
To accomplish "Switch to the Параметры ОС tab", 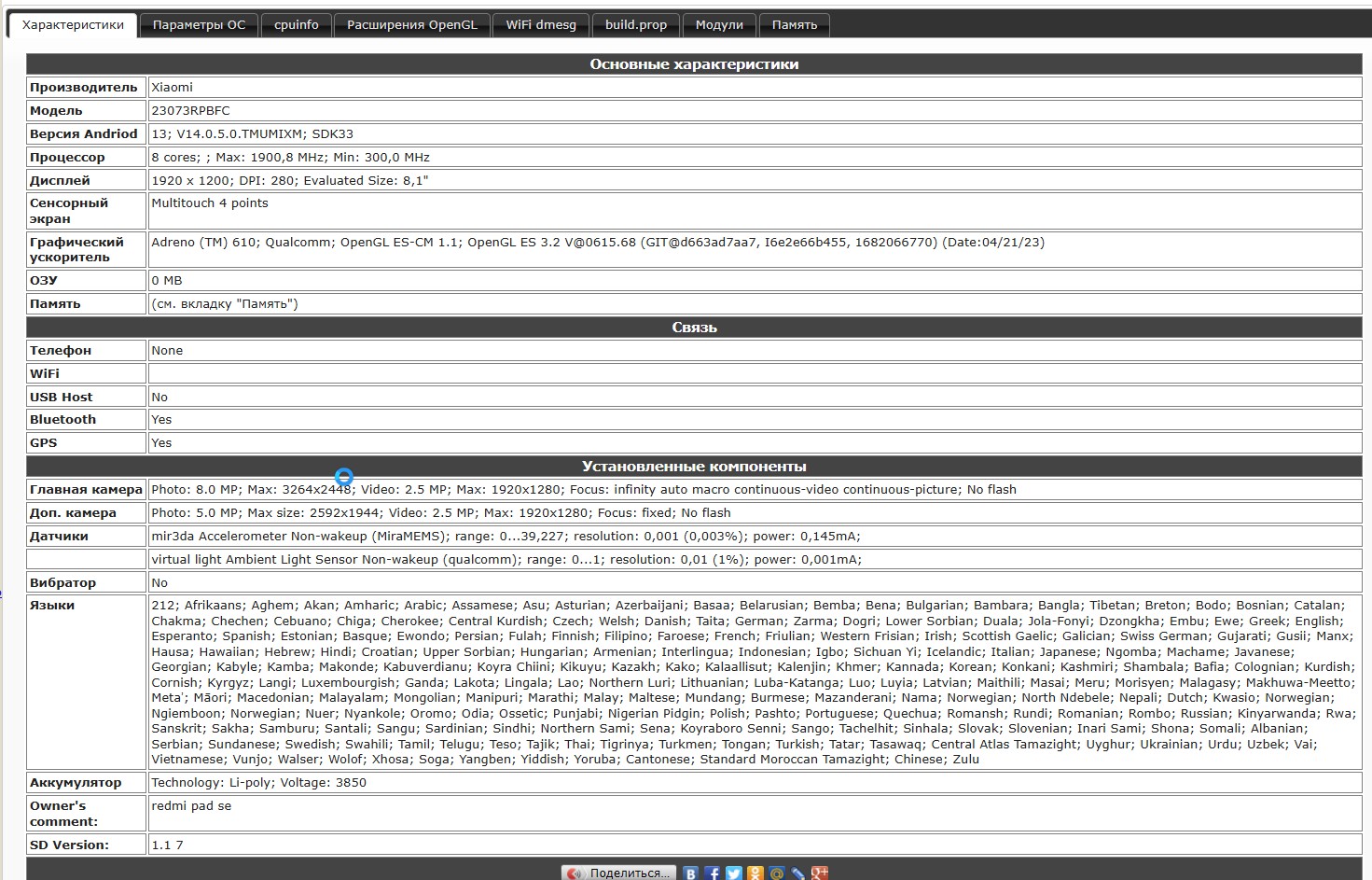I will pyautogui.click(x=199, y=25).
